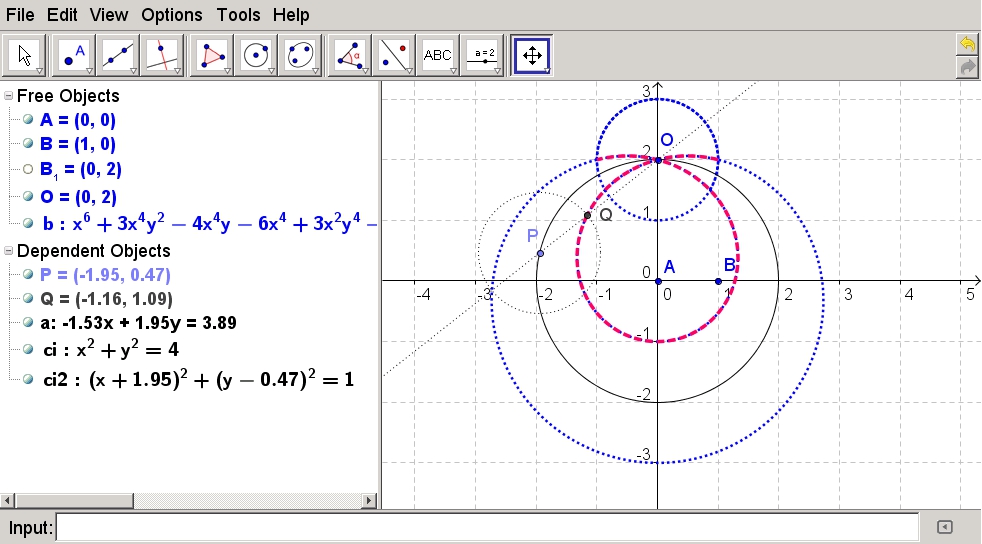Toggle visibility of hidden point B₁
This screenshot has height=544, width=982.
tap(28, 170)
